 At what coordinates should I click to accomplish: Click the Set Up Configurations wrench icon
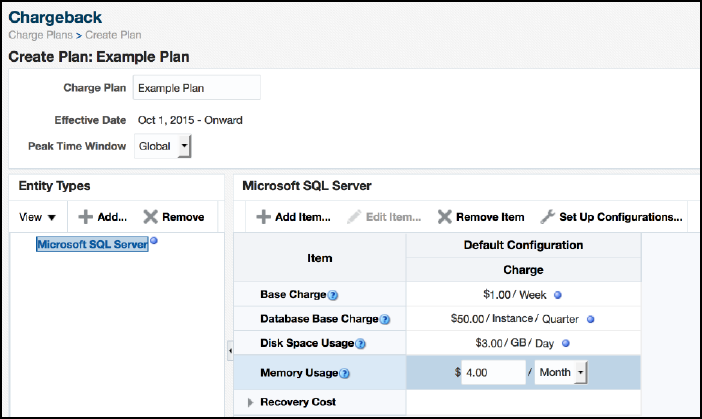pos(547,217)
